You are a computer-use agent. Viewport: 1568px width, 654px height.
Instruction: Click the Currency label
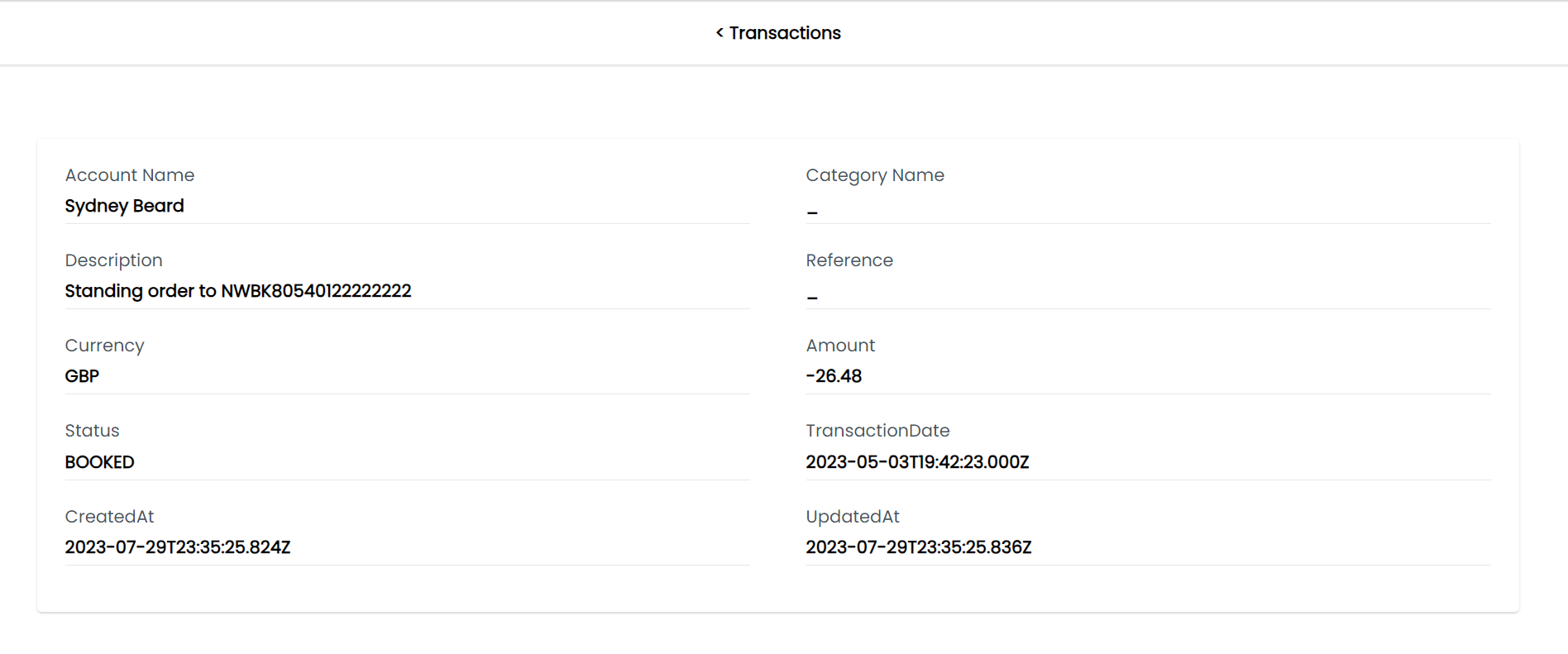pyautogui.click(x=104, y=346)
